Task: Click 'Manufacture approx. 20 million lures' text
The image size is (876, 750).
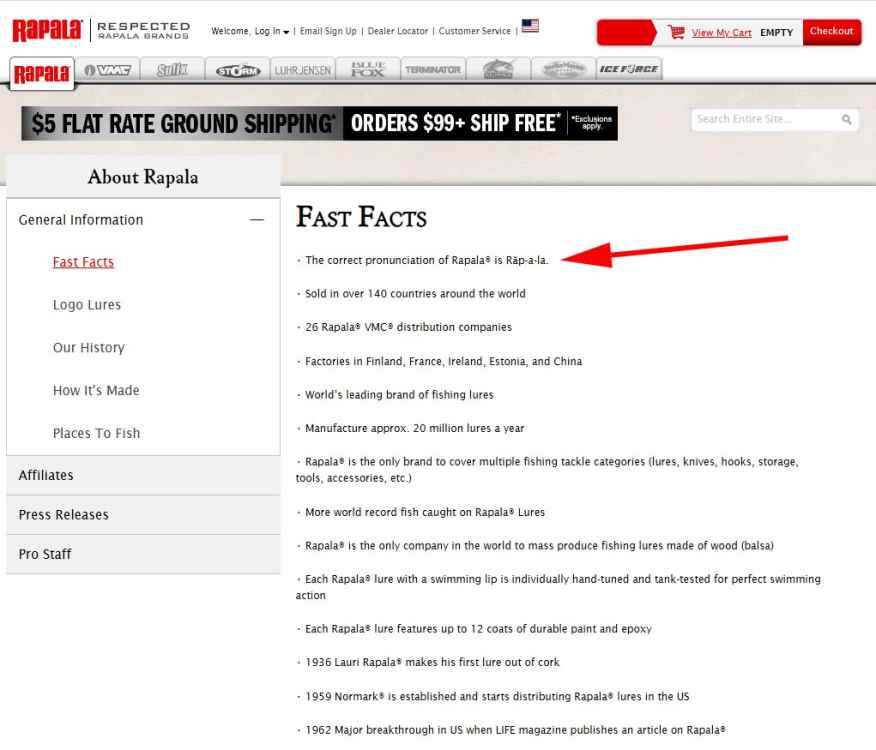Action: 415,429
